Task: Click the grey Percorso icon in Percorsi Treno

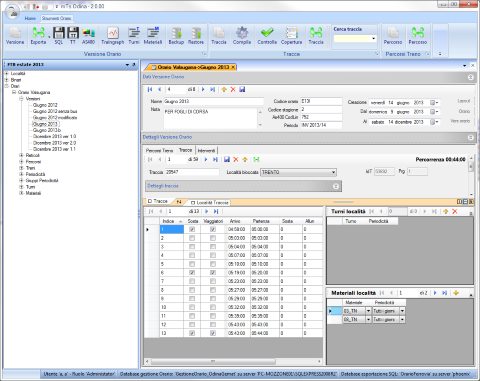Action: [x=393, y=36]
